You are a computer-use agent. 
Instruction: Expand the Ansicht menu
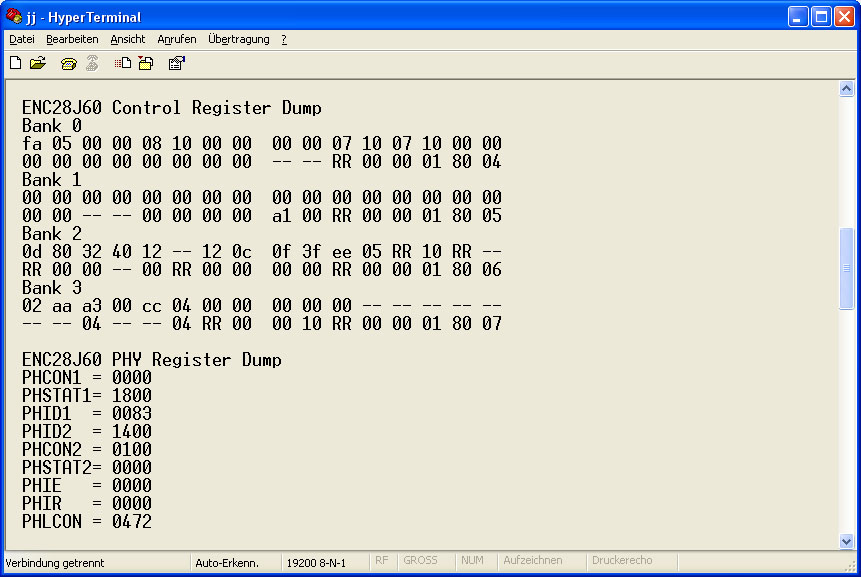(128, 39)
